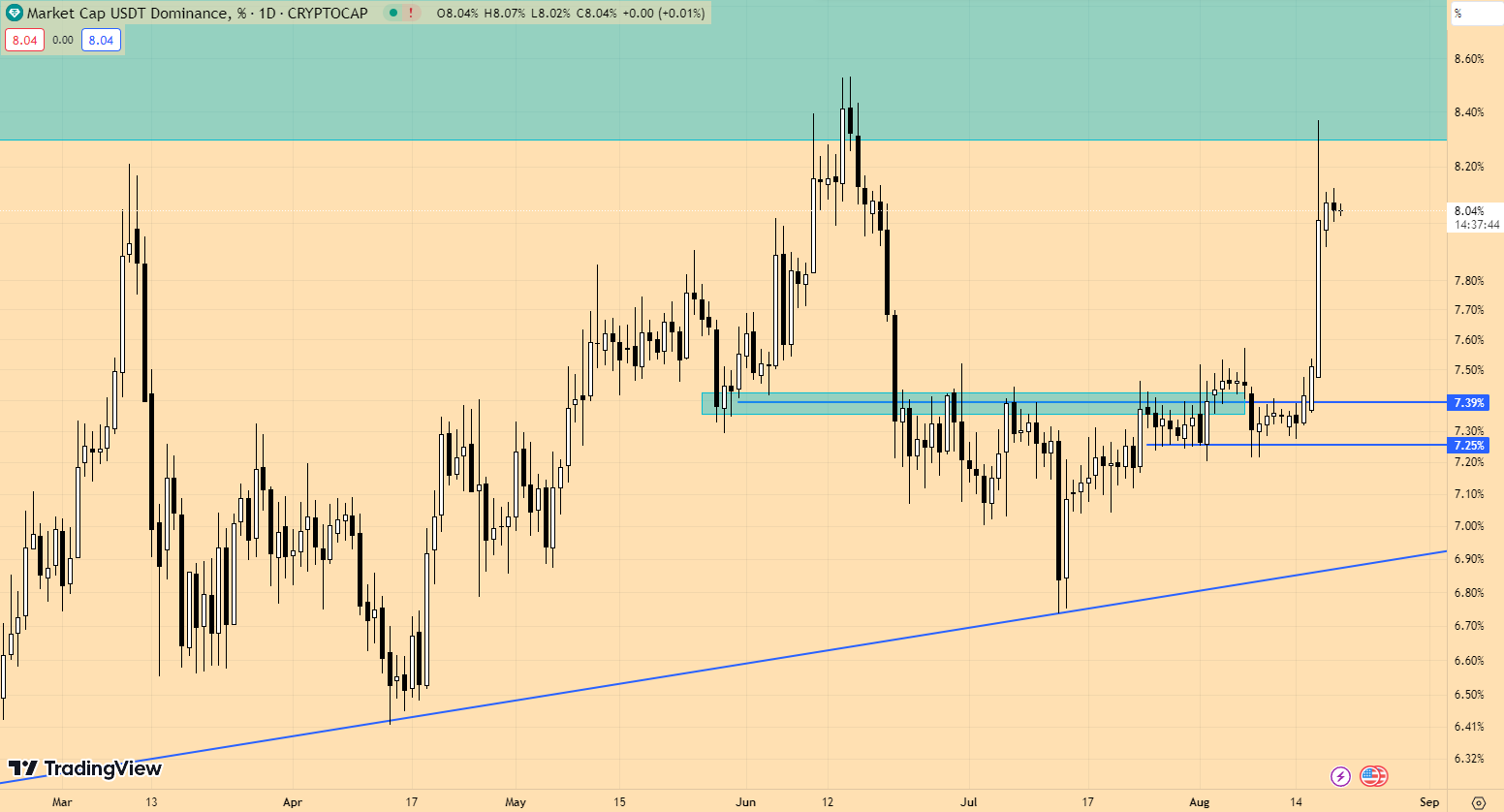Click the Jun date on time axis

coord(745,802)
